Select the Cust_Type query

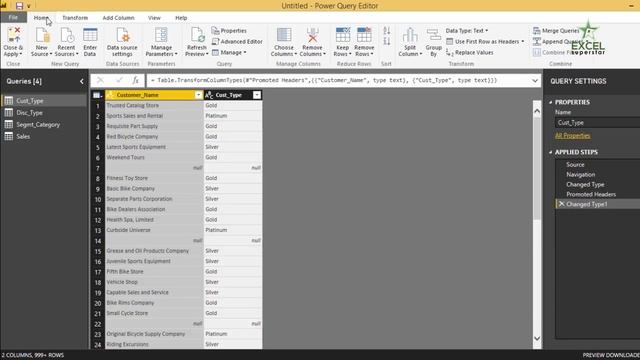[x=44, y=101]
